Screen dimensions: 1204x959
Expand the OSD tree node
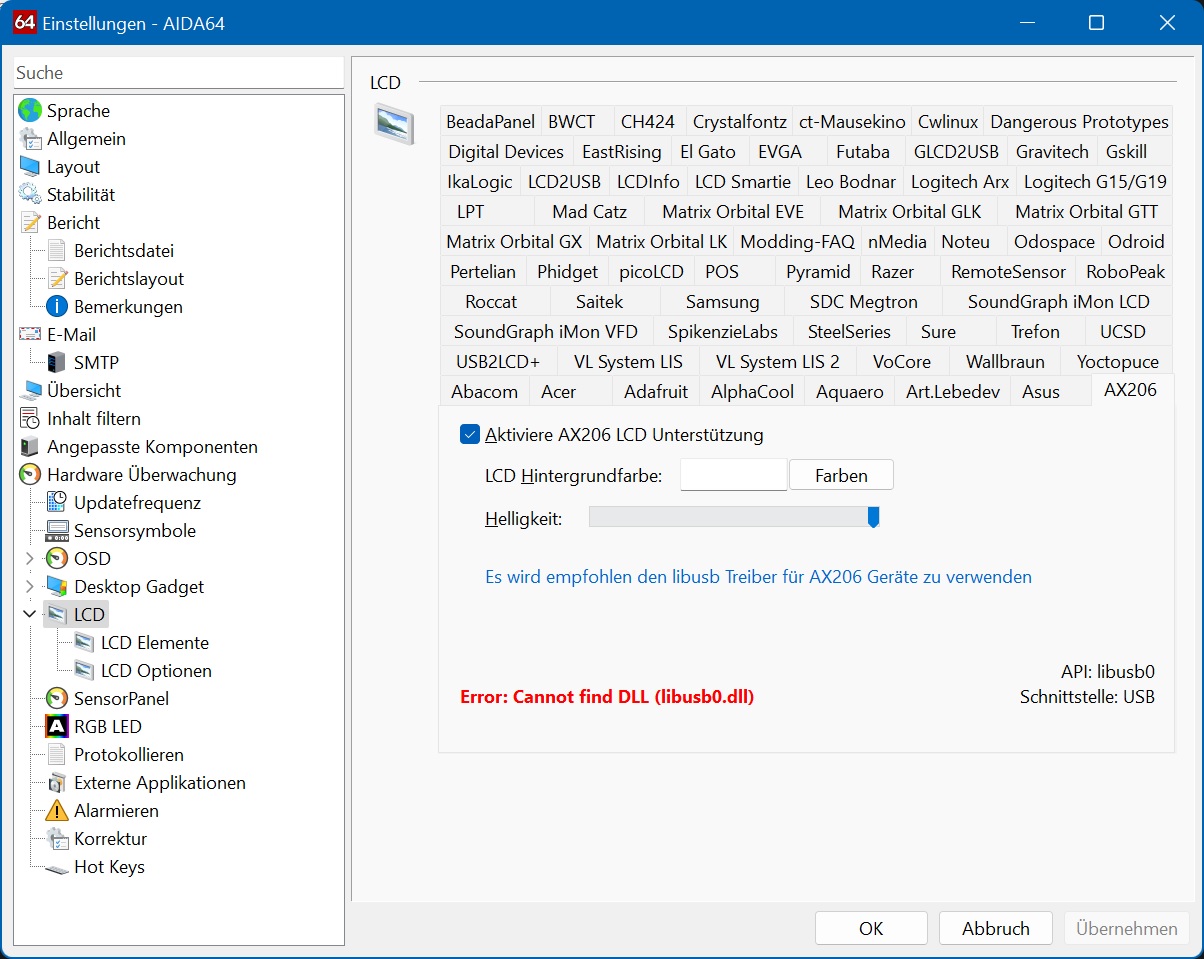tap(30, 559)
